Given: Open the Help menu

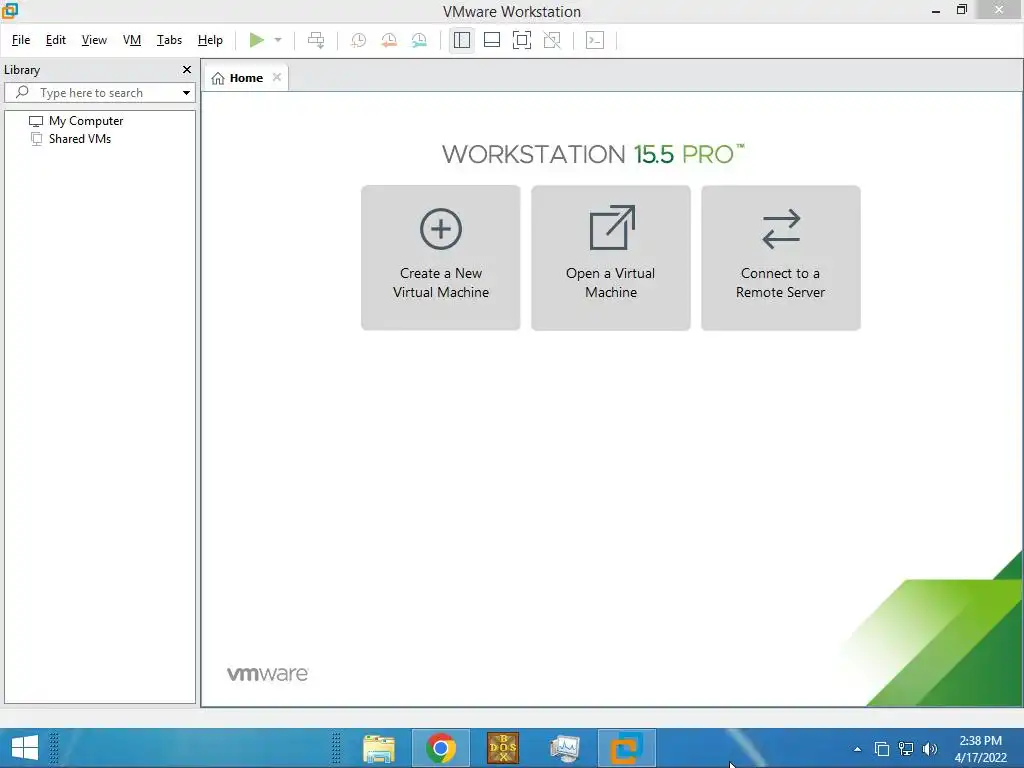Looking at the screenshot, I should (210, 40).
